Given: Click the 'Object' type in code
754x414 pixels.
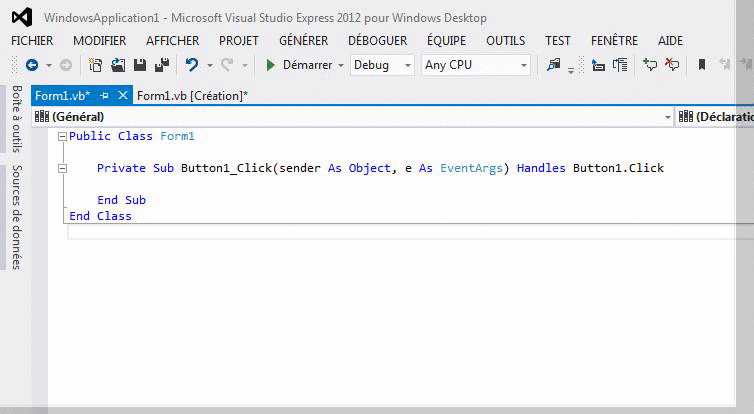Looking at the screenshot, I should [x=370, y=168].
